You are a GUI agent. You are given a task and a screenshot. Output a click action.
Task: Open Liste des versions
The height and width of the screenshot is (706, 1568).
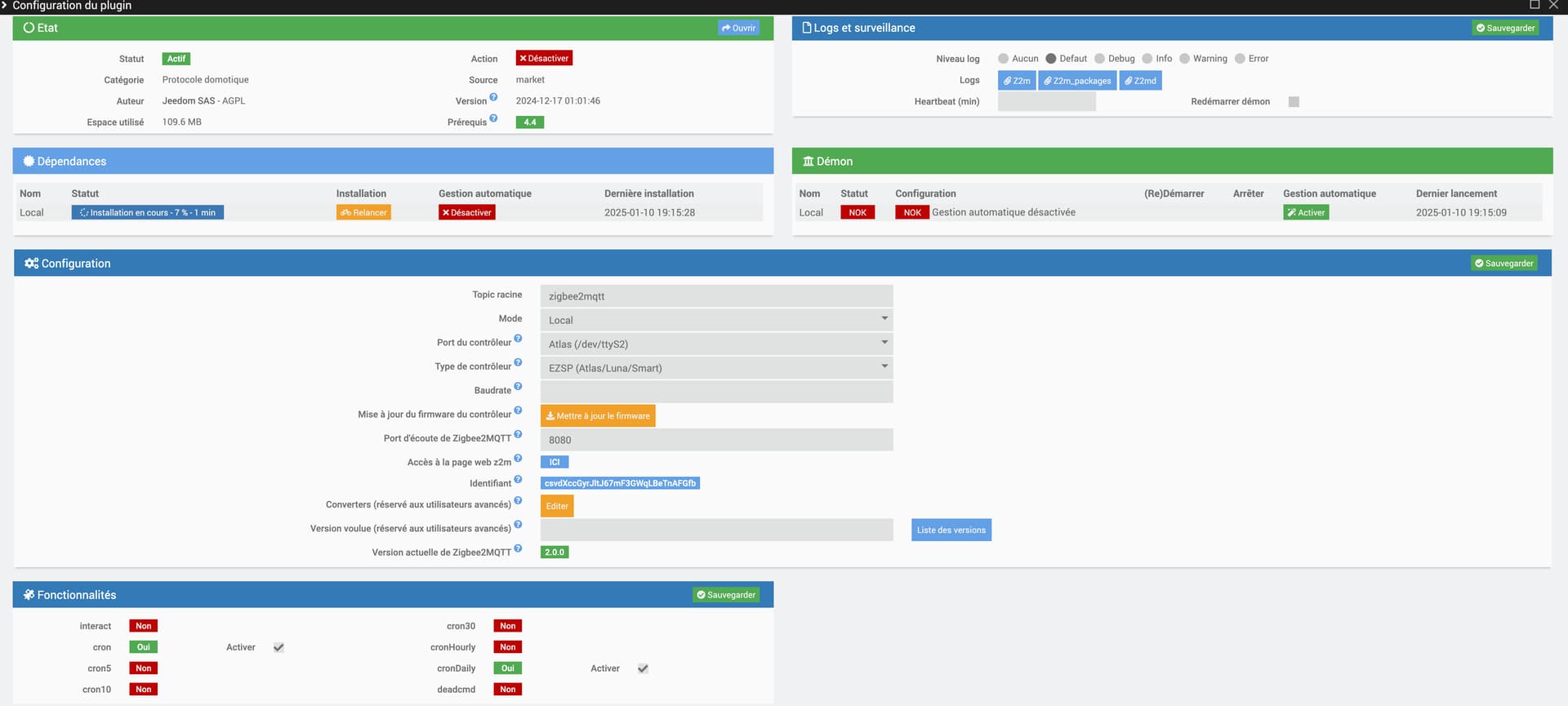951,530
